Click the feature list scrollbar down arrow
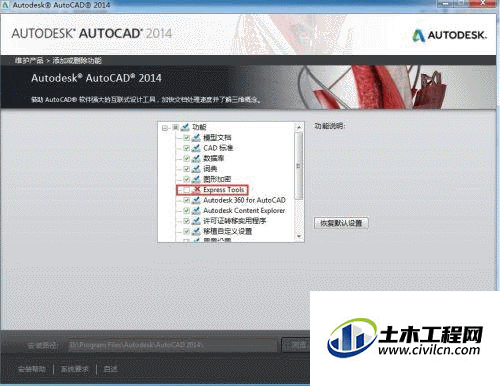500x386 pixels. pos(299,237)
